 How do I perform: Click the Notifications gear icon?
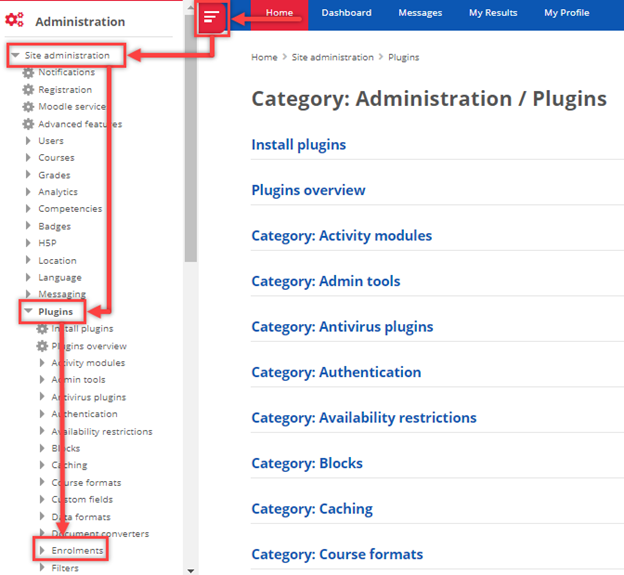point(28,72)
